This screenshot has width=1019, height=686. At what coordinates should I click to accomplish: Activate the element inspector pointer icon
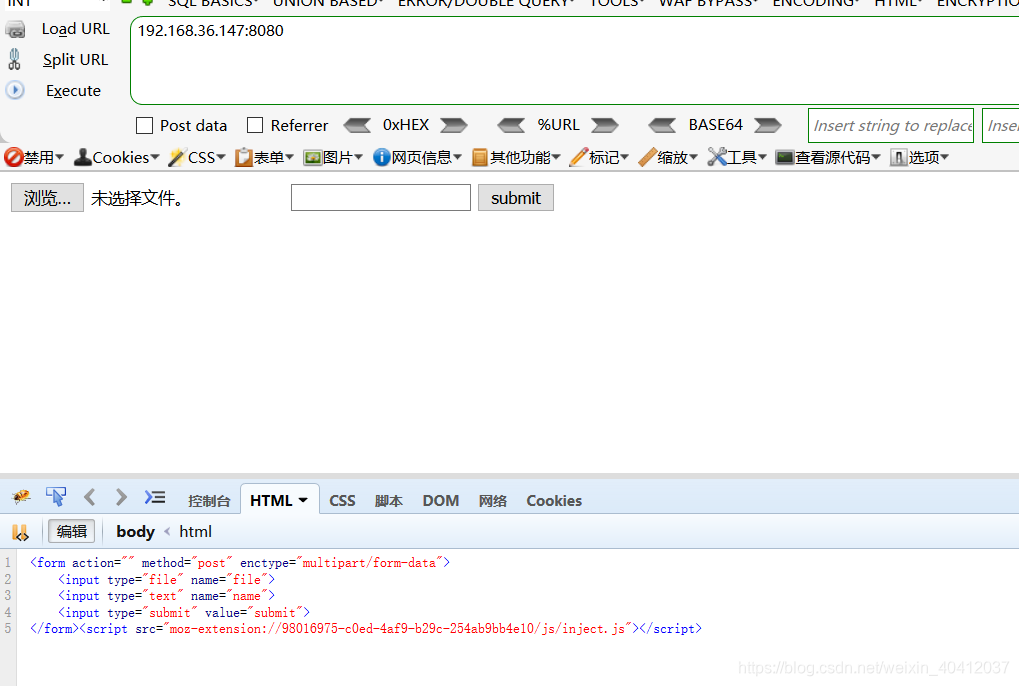pos(56,497)
